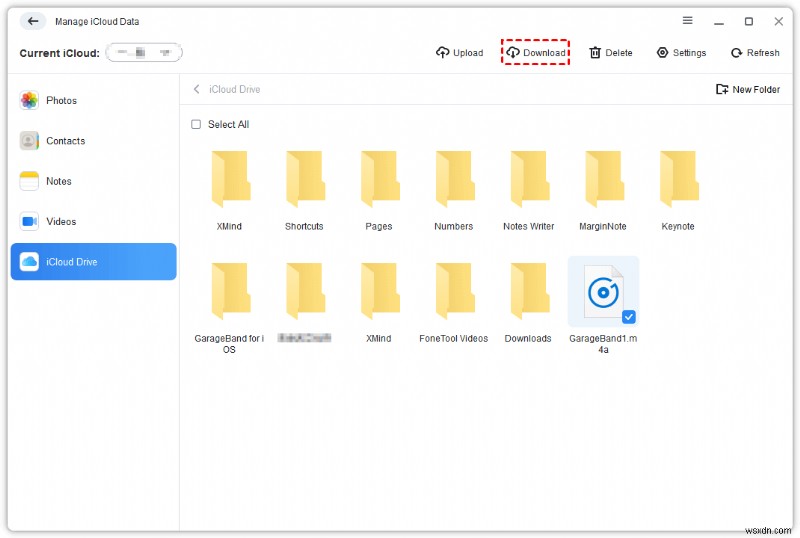
Task: Open the first XMind folder
Action: (230, 179)
